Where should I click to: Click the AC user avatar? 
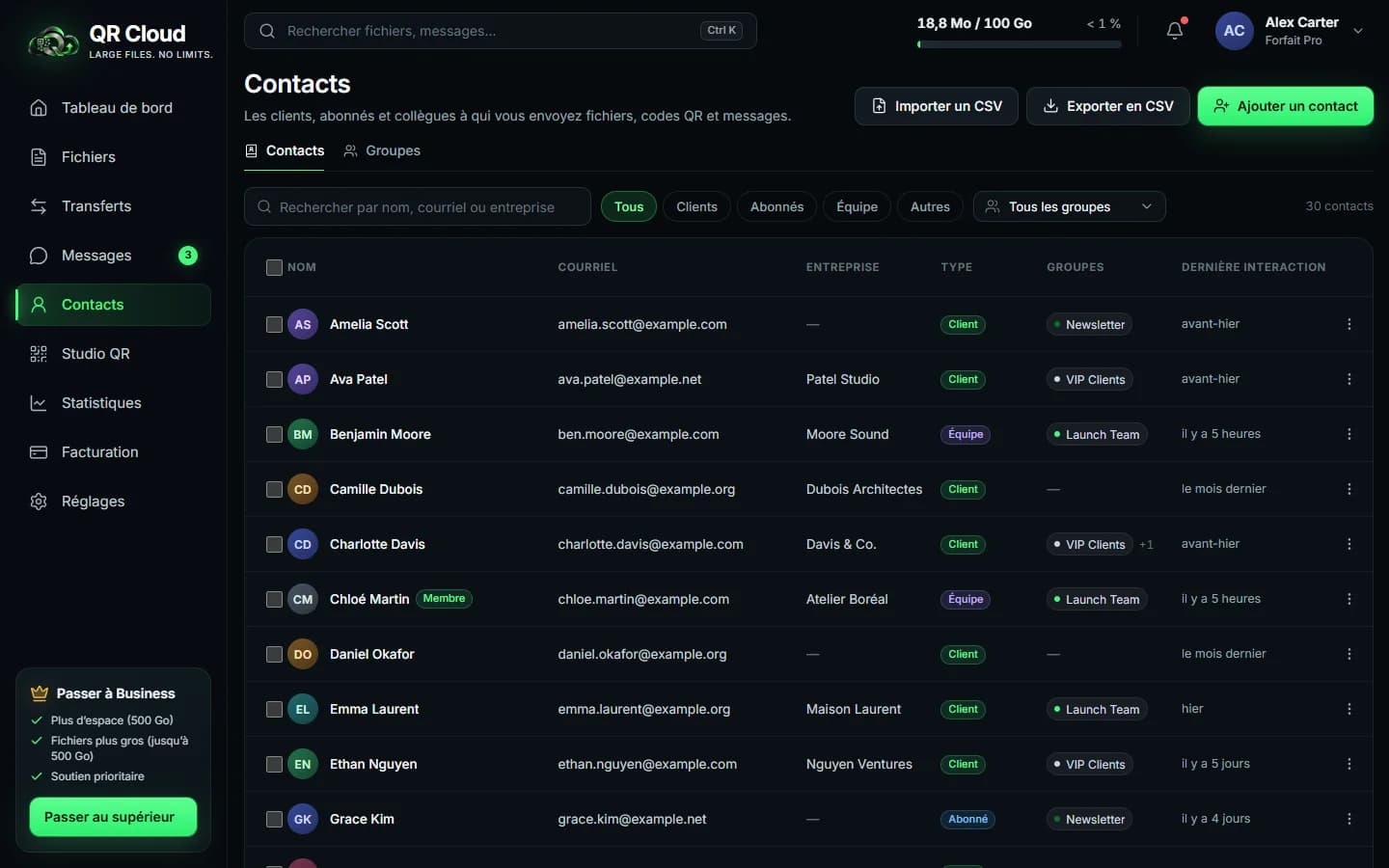[1234, 31]
